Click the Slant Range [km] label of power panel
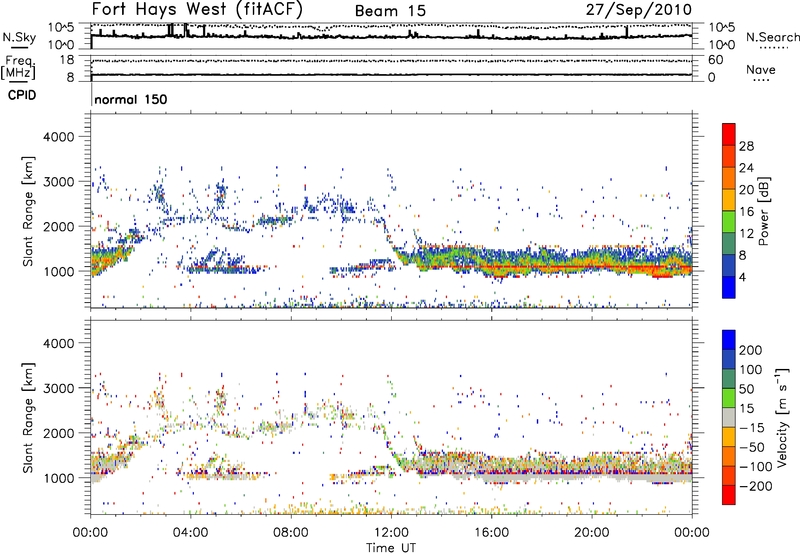 [x=28, y=211]
